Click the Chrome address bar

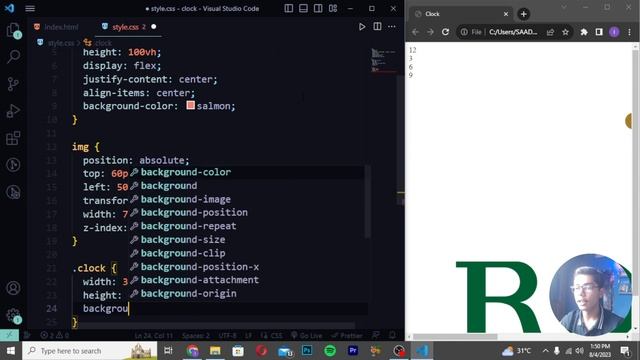[514, 32]
